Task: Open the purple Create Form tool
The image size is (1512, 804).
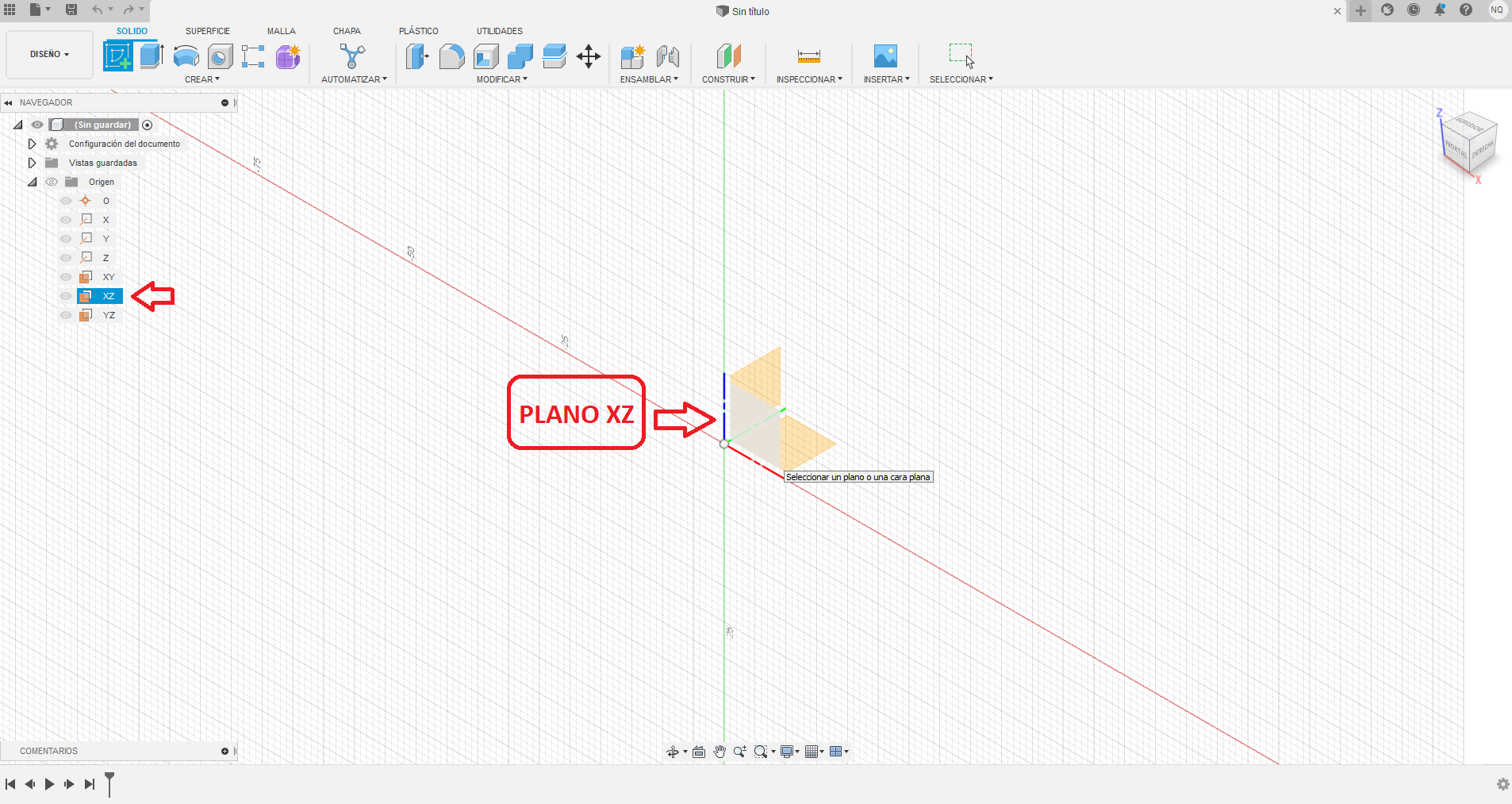Action: [288, 56]
